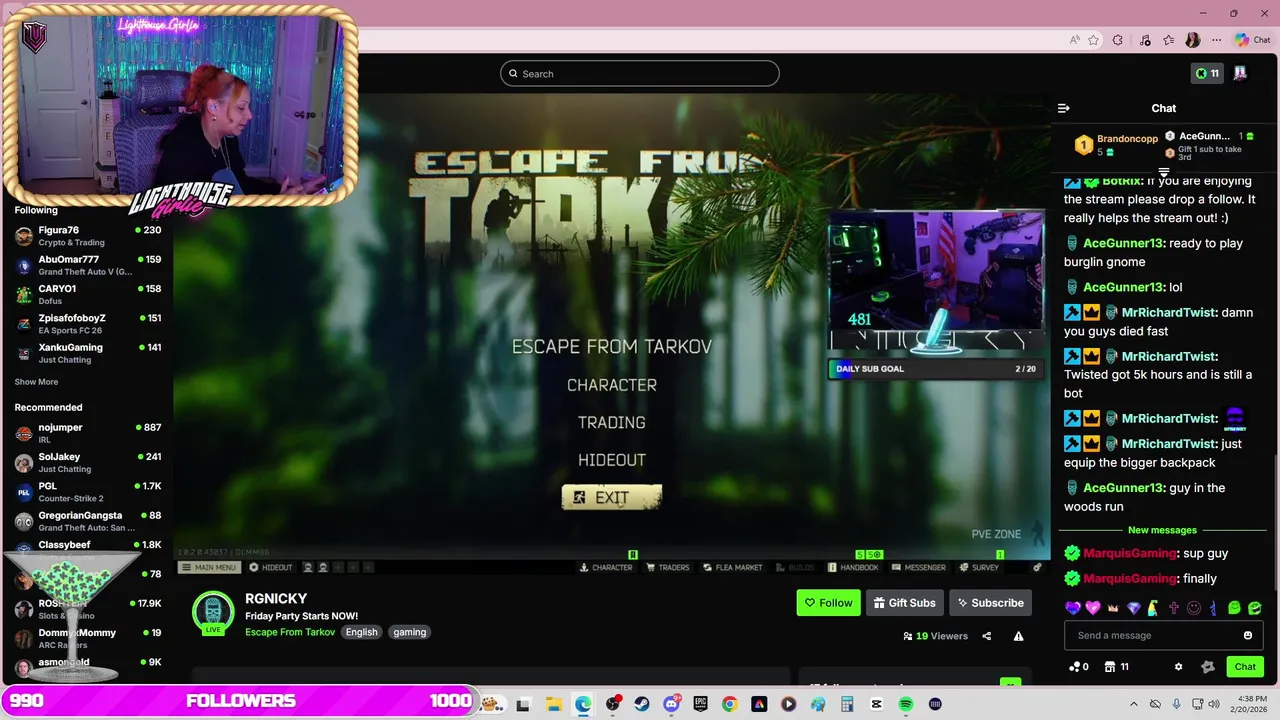Viewport: 1280px width, 720px height.
Task: Open the Kick points balance showing 11
Action: [x=1208, y=73]
